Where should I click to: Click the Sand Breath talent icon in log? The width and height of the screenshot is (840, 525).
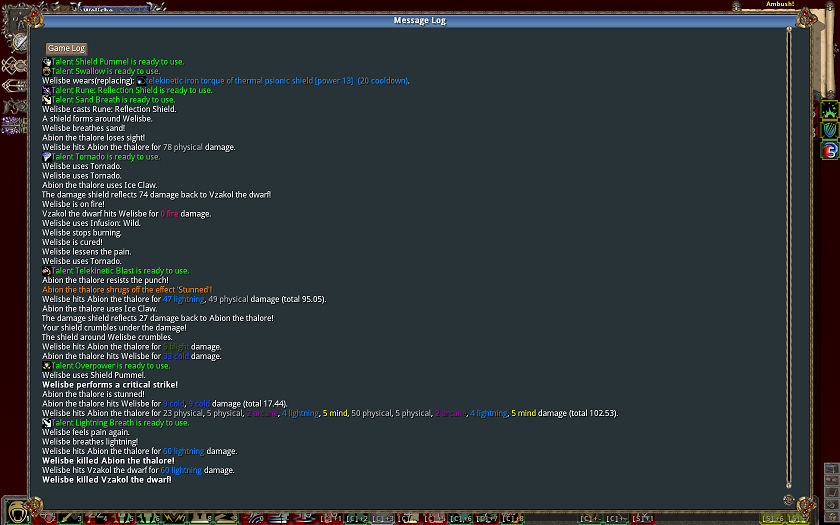coord(47,100)
